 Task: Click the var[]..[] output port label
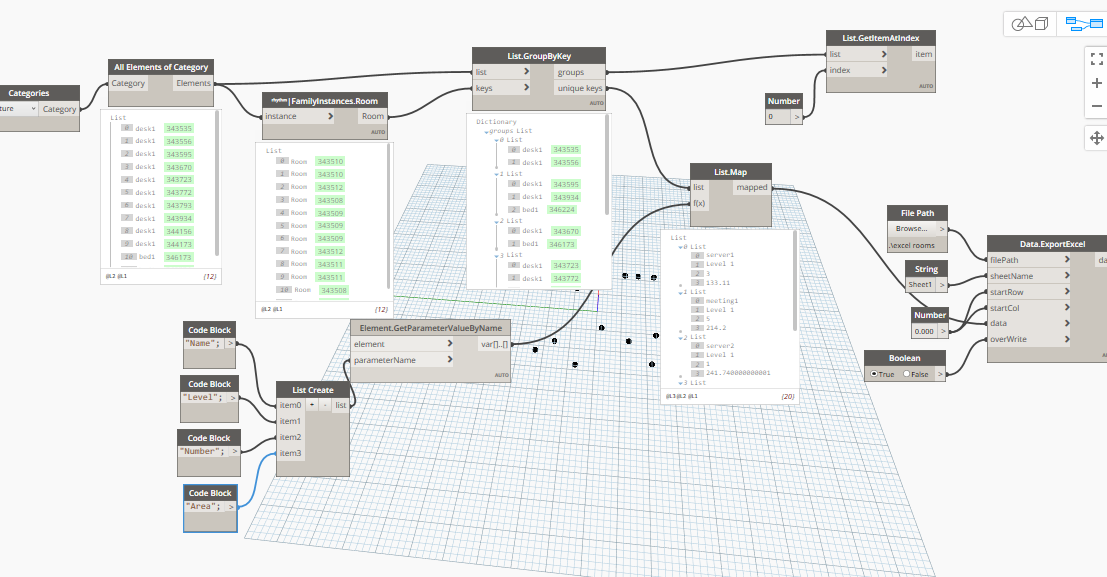point(494,344)
